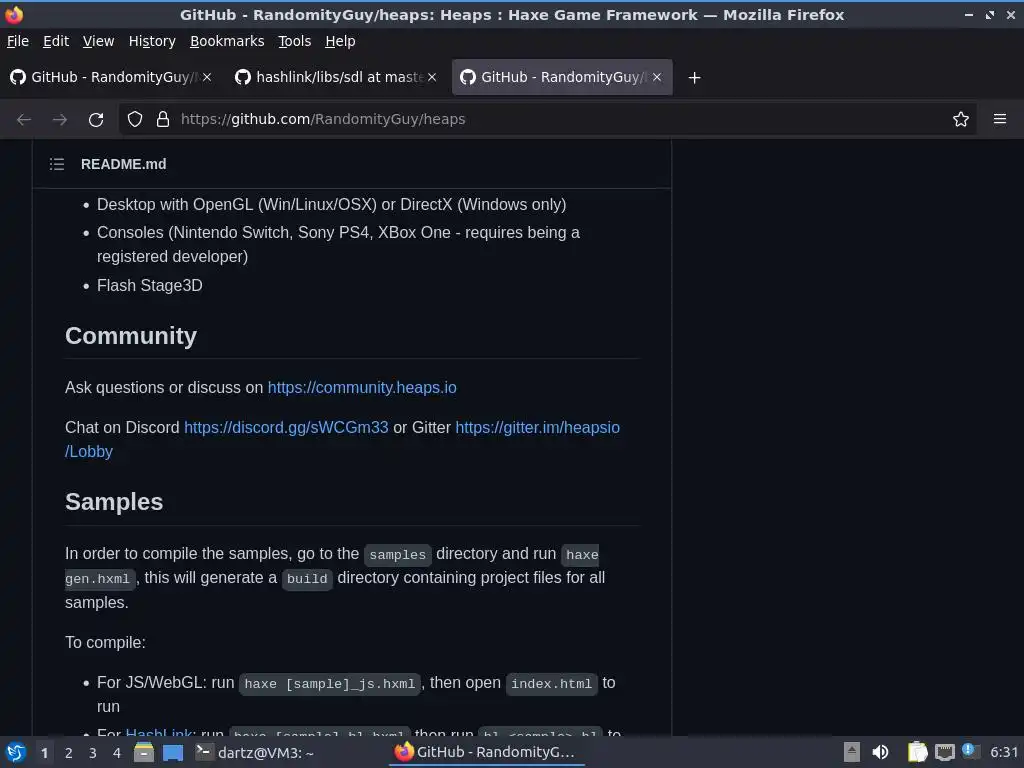Switch to workspace 2
Screen dimensions: 1024x768
point(69,753)
